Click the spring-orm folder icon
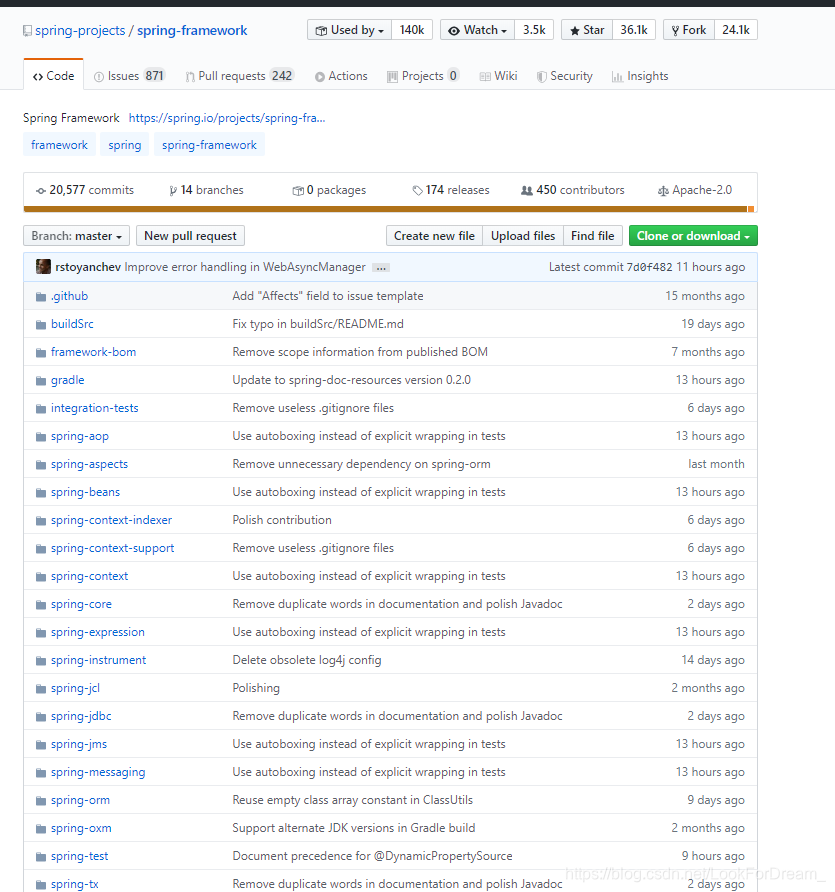 pyautogui.click(x=40, y=800)
